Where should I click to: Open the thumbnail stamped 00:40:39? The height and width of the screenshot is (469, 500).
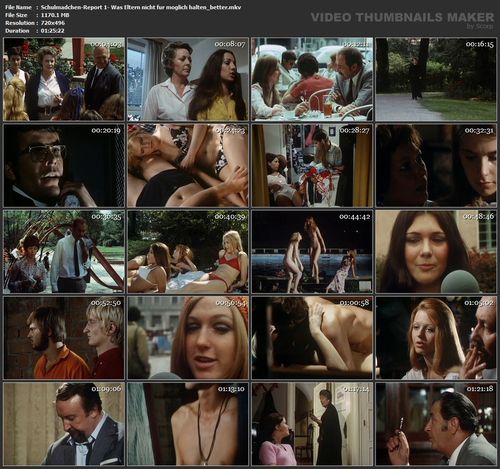188,252
